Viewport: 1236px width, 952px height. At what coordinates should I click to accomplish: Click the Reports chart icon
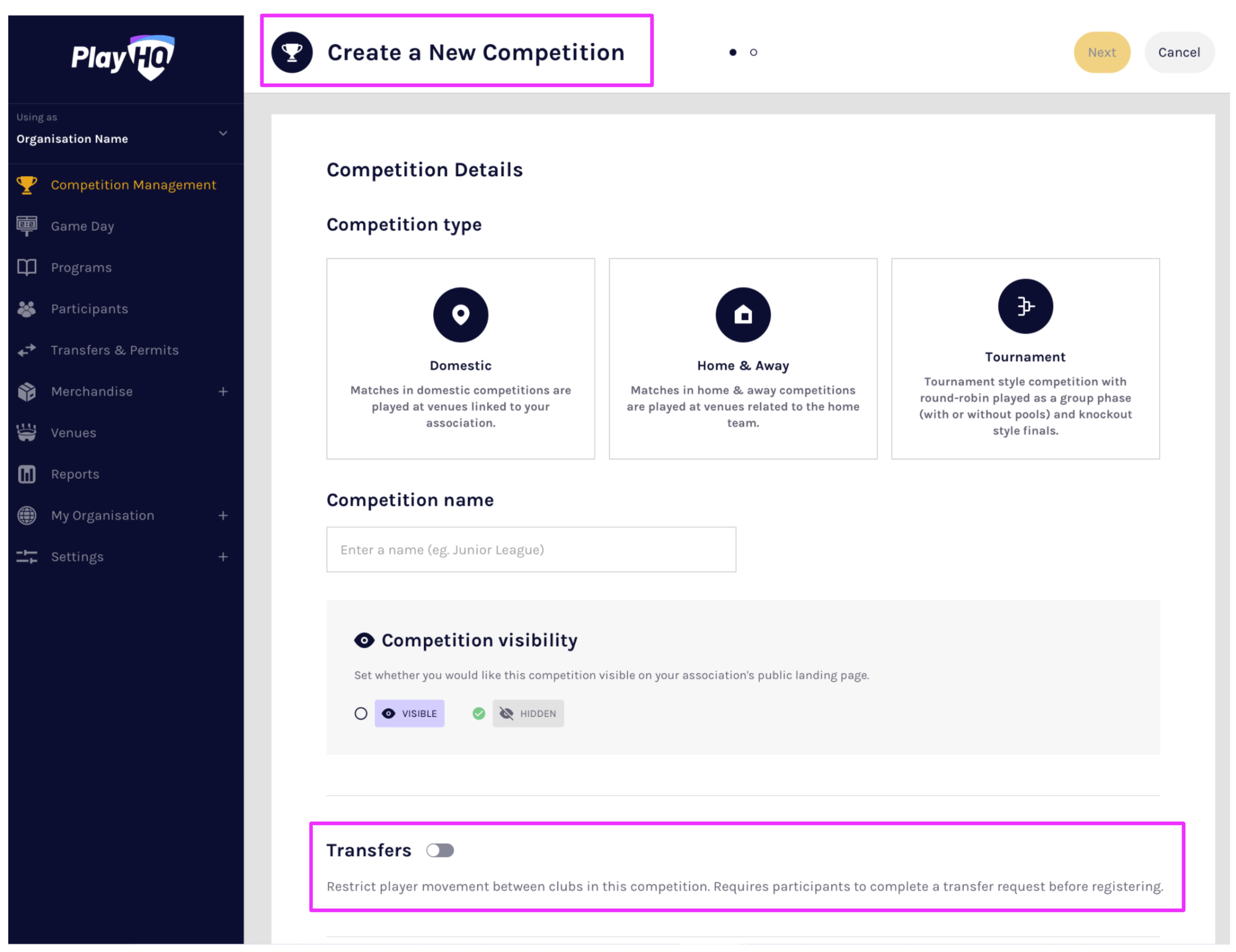[26, 474]
